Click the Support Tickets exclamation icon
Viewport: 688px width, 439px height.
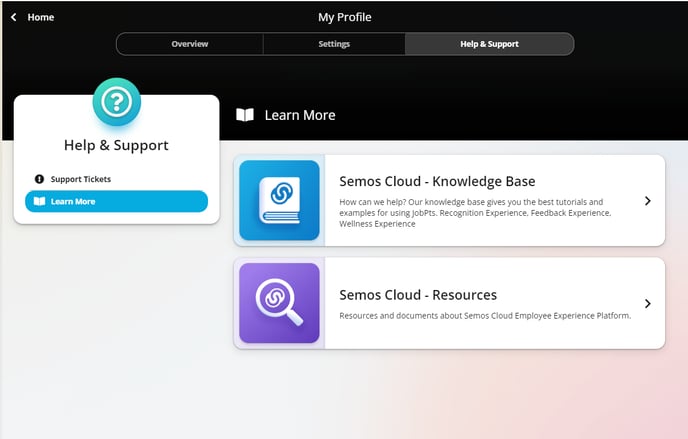tap(39, 179)
